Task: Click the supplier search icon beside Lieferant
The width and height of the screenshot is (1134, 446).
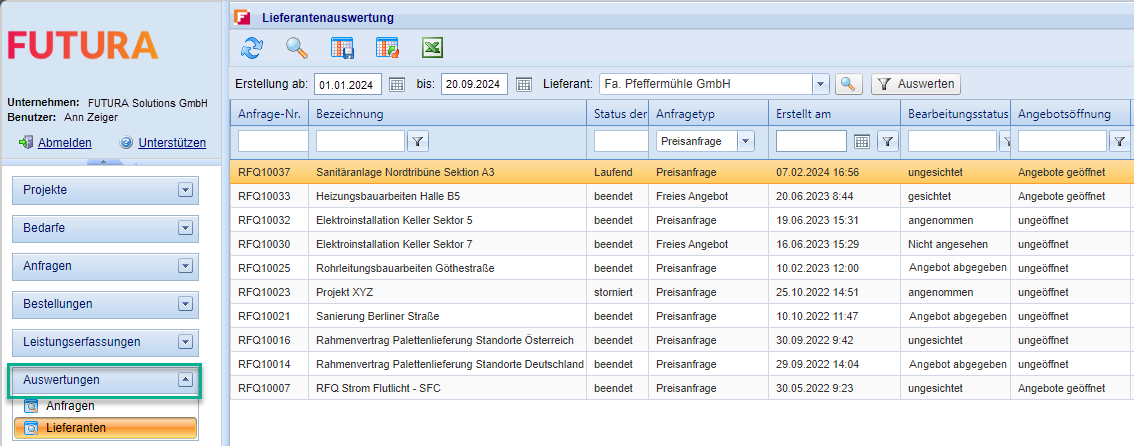Action: (x=848, y=84)
